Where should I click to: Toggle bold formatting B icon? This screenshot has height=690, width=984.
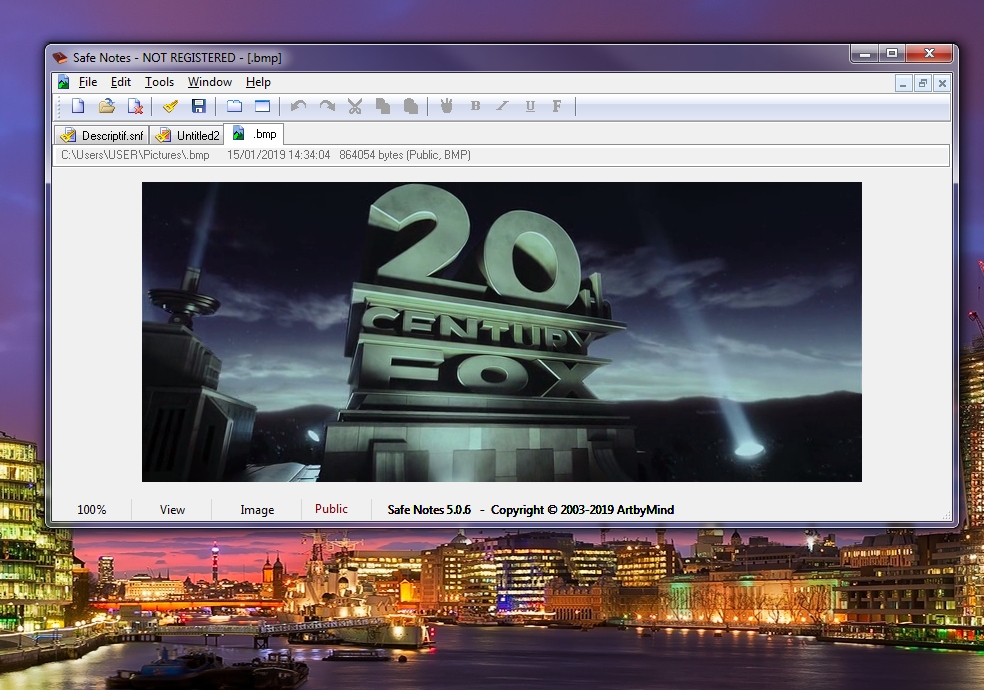coord(475,106)
